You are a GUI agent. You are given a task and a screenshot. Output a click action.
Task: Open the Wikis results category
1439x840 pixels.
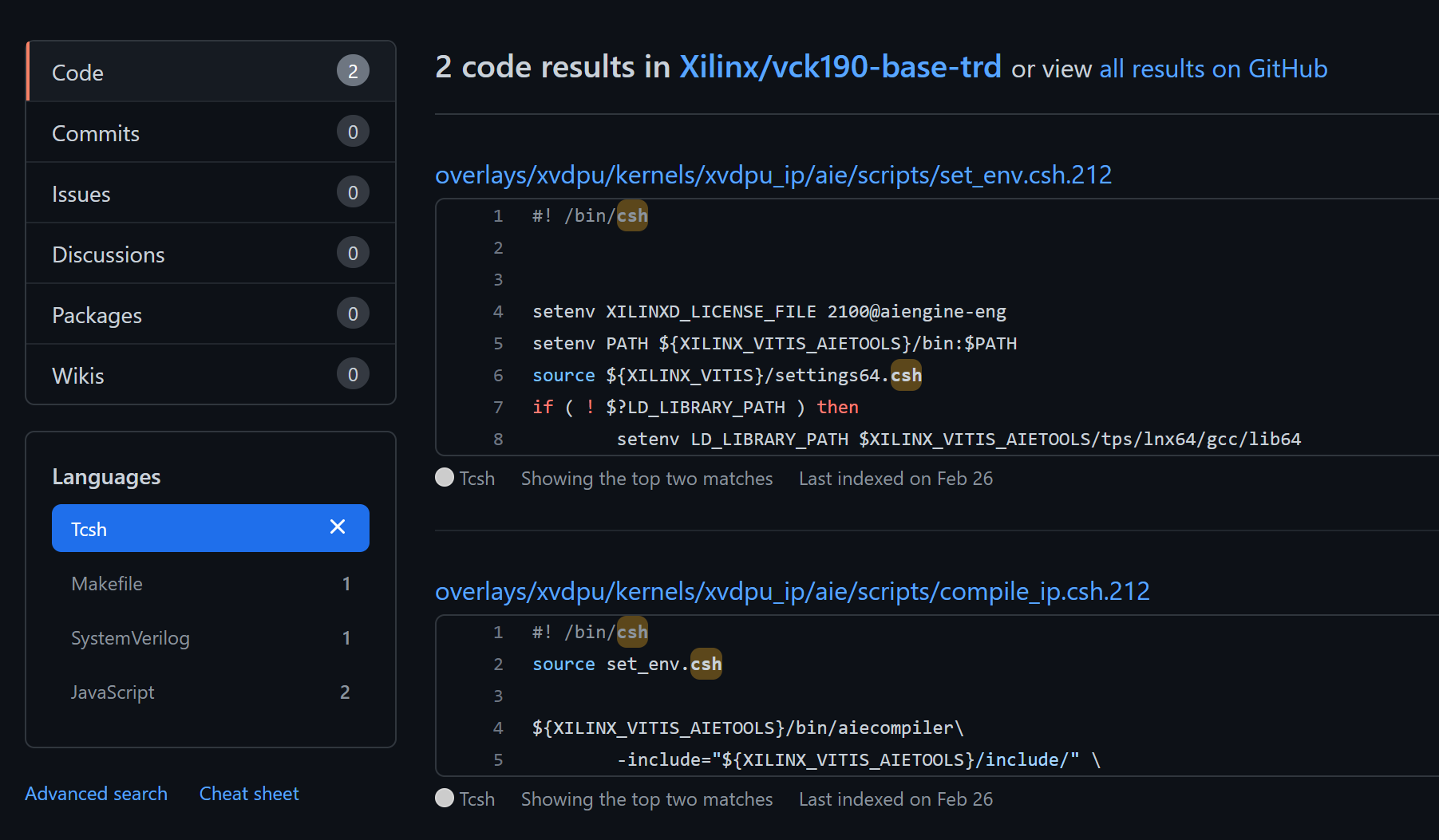(x=211, y=375)
